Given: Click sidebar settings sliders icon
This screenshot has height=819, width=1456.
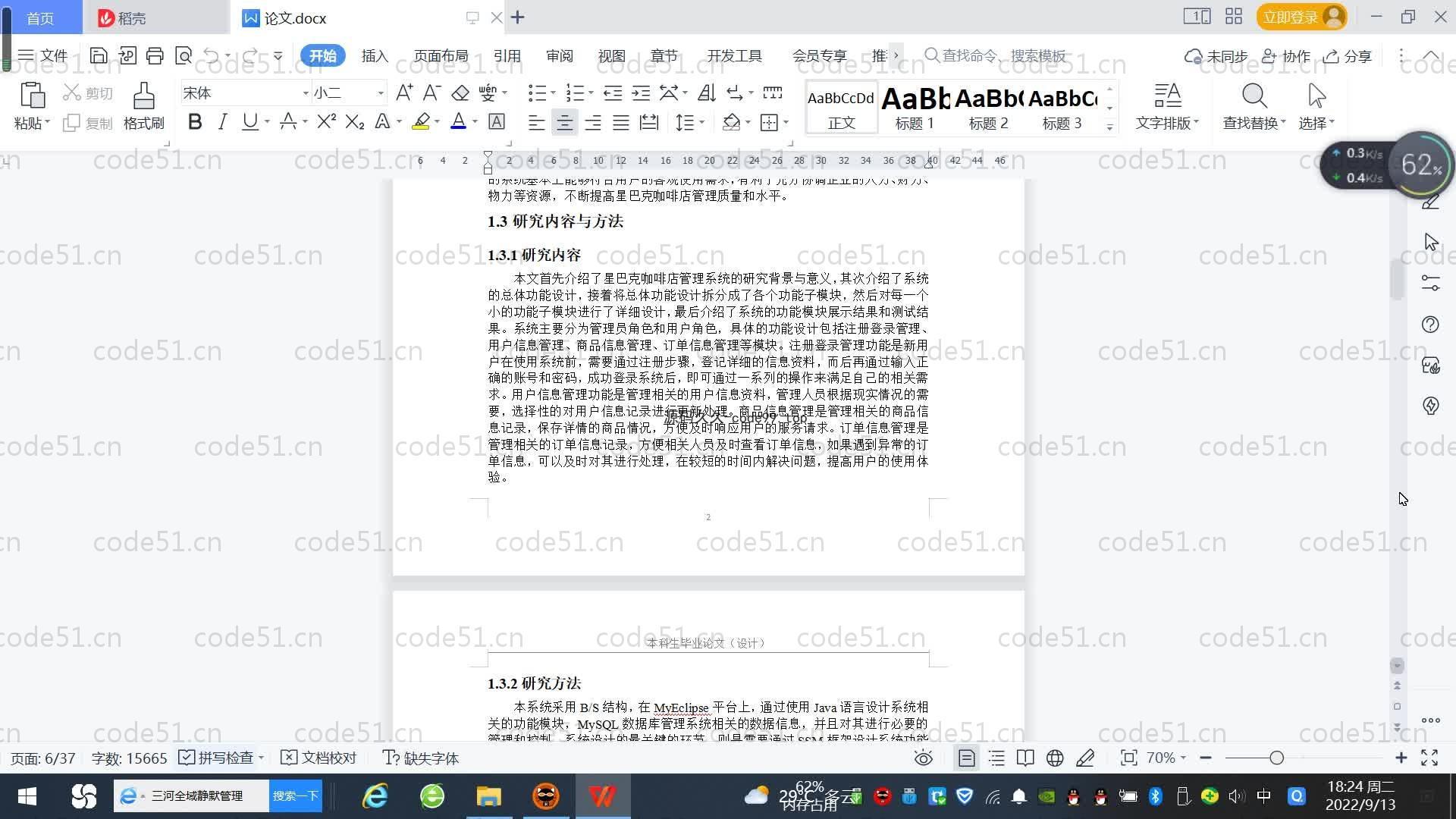Looking at the screenshot, I should (x=1430, y=283).
